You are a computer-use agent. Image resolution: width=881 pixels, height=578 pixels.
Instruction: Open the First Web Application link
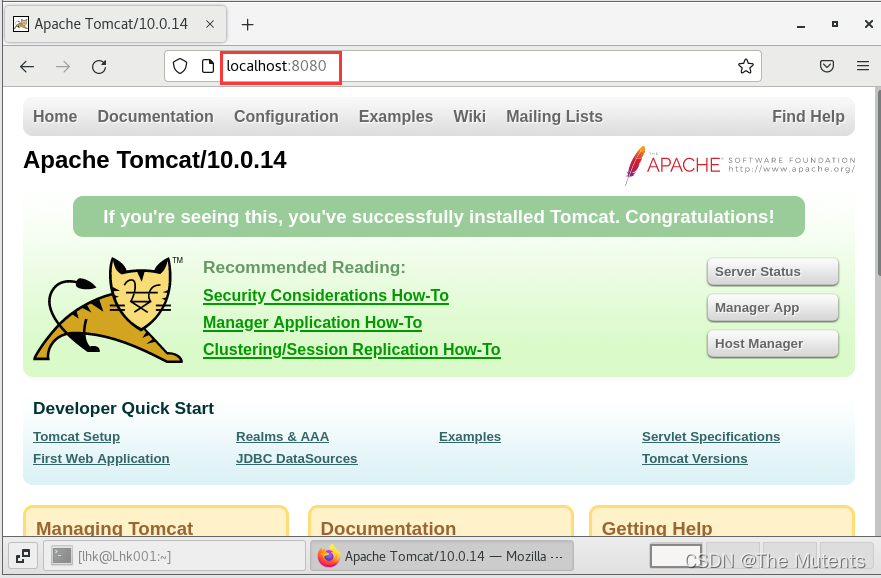(x=101, y=458)
